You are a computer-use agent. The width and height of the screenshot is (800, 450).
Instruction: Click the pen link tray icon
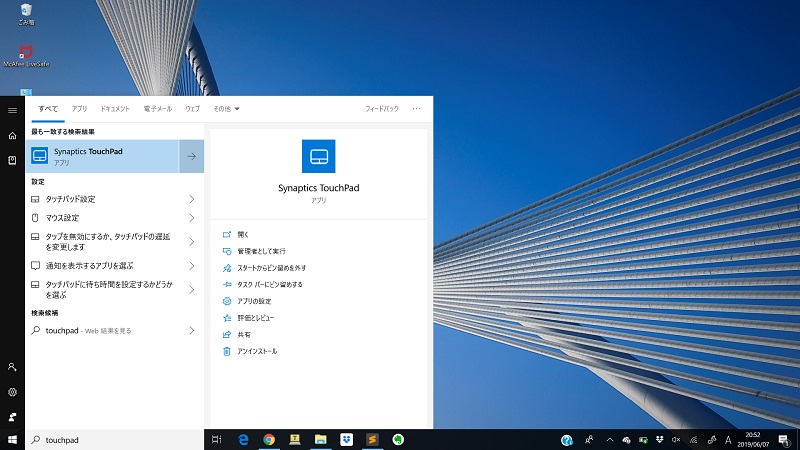[x=711, y=440]
